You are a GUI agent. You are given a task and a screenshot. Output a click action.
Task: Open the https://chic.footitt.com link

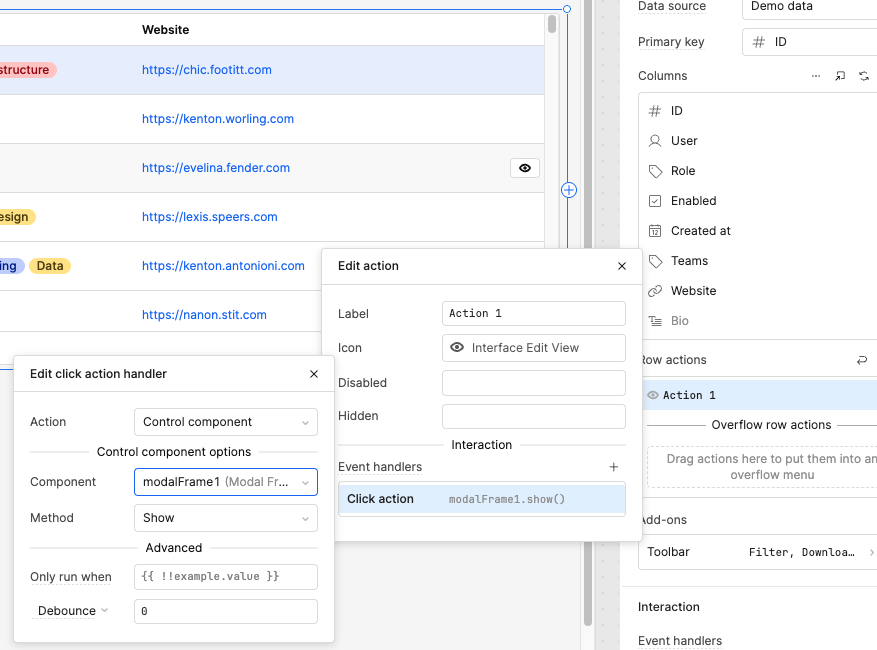coord(207,70)
